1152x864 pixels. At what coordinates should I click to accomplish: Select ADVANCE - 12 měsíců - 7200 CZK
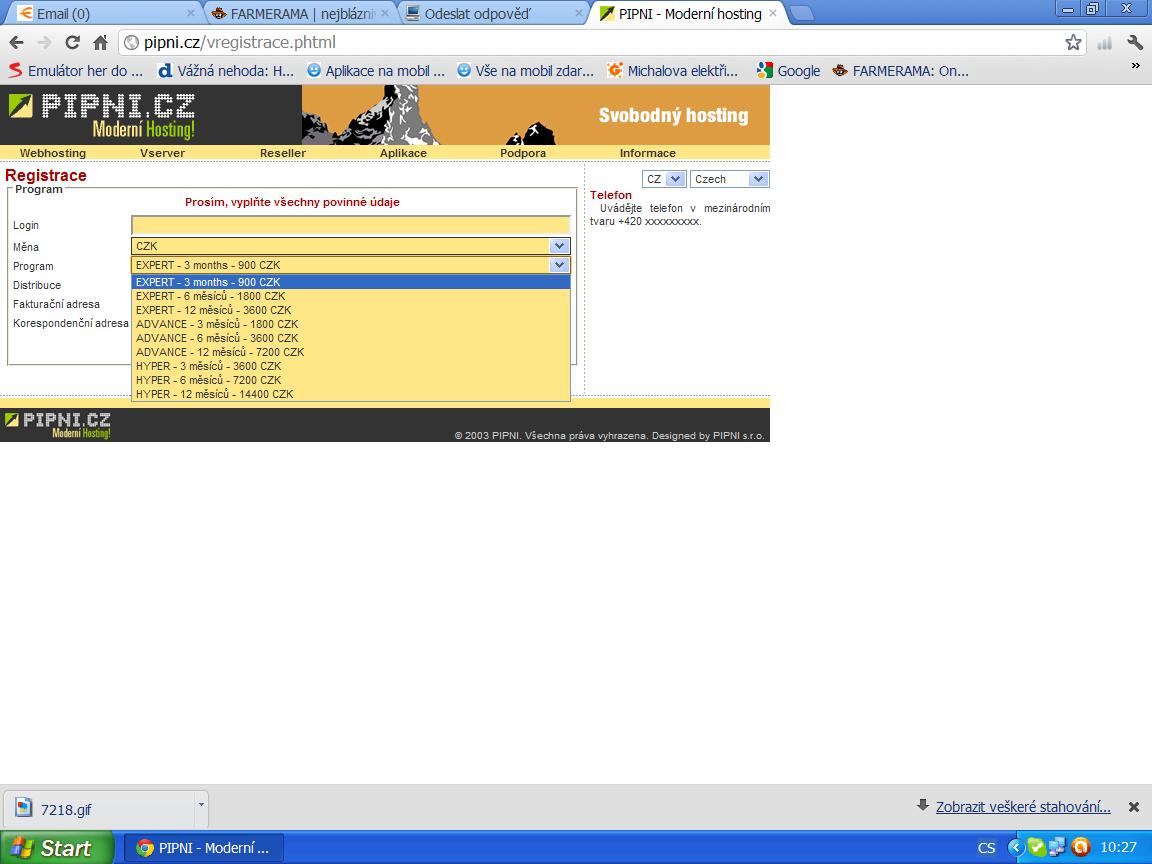coord(351,352)
